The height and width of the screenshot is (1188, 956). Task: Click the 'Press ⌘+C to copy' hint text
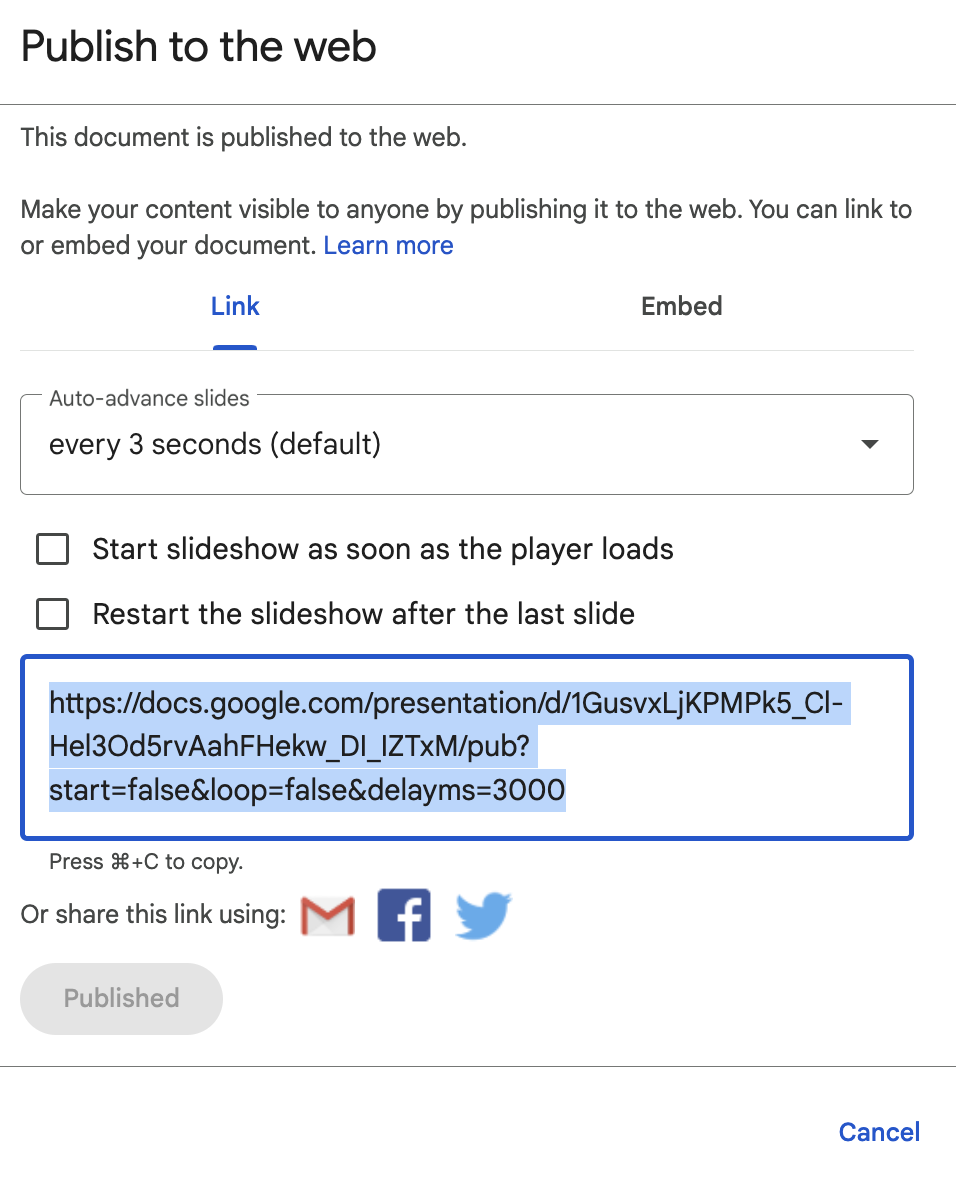146,862
